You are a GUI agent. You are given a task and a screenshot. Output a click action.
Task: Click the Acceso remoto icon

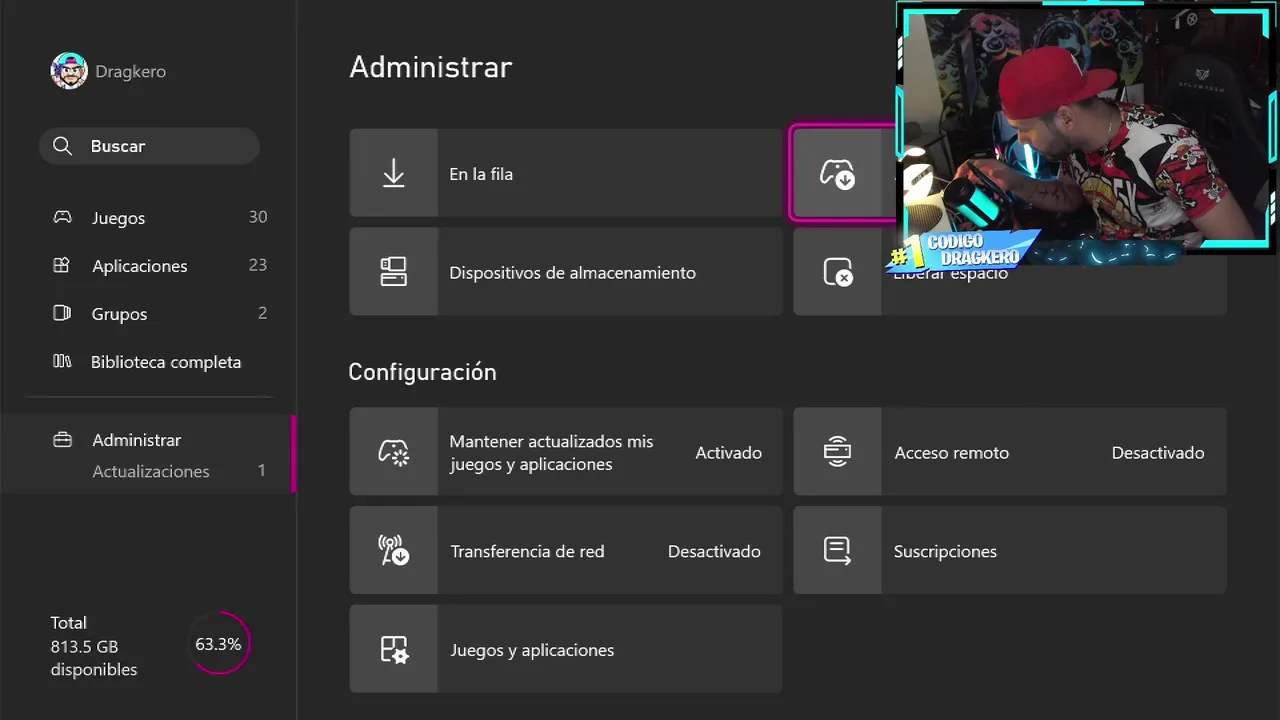click(837, 452)
